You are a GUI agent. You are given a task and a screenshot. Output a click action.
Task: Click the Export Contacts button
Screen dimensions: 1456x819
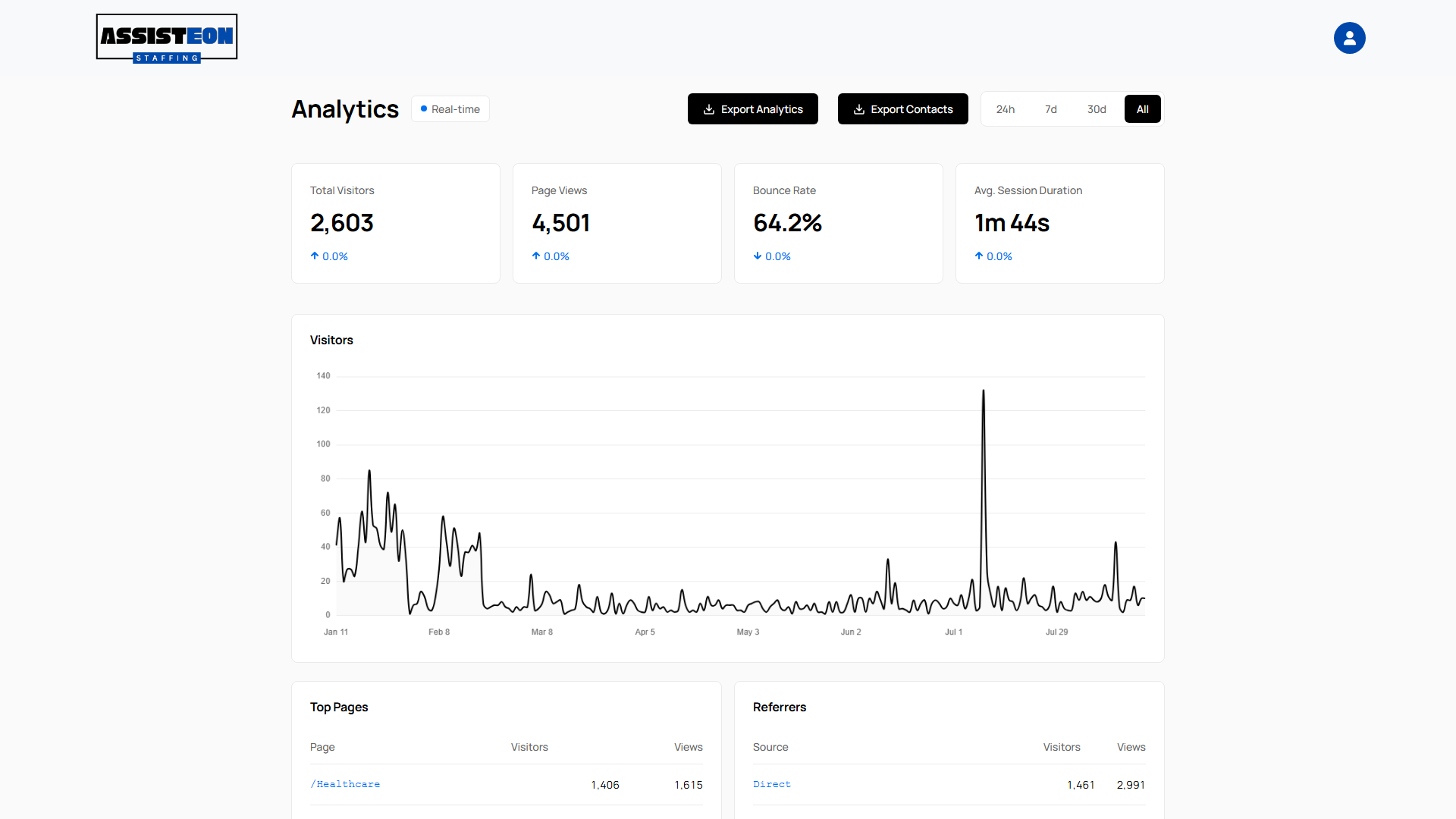903,109
